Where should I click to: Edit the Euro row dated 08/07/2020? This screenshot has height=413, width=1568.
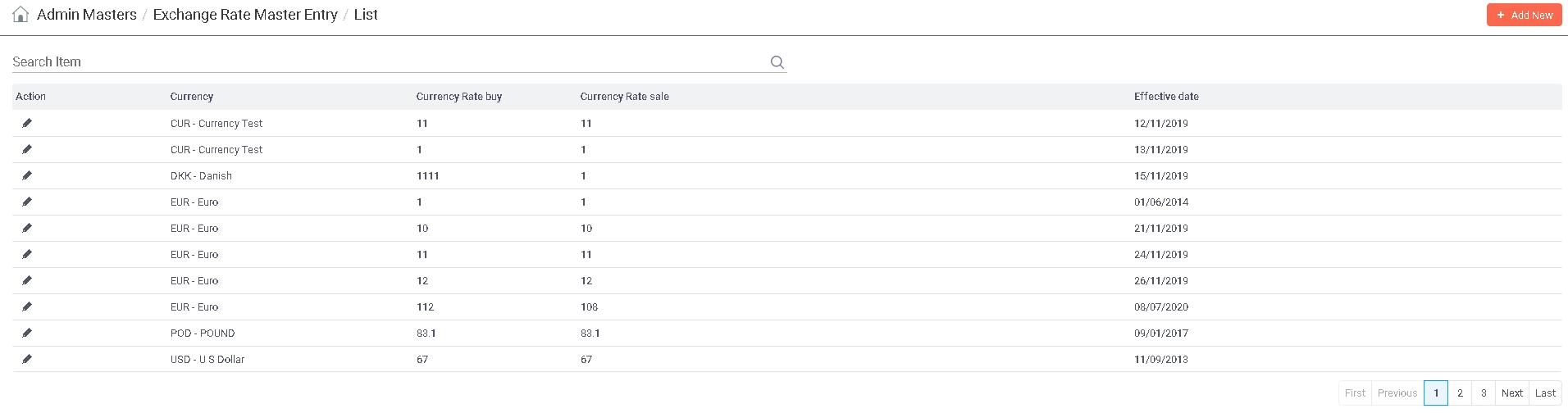[x=27, y=306]
